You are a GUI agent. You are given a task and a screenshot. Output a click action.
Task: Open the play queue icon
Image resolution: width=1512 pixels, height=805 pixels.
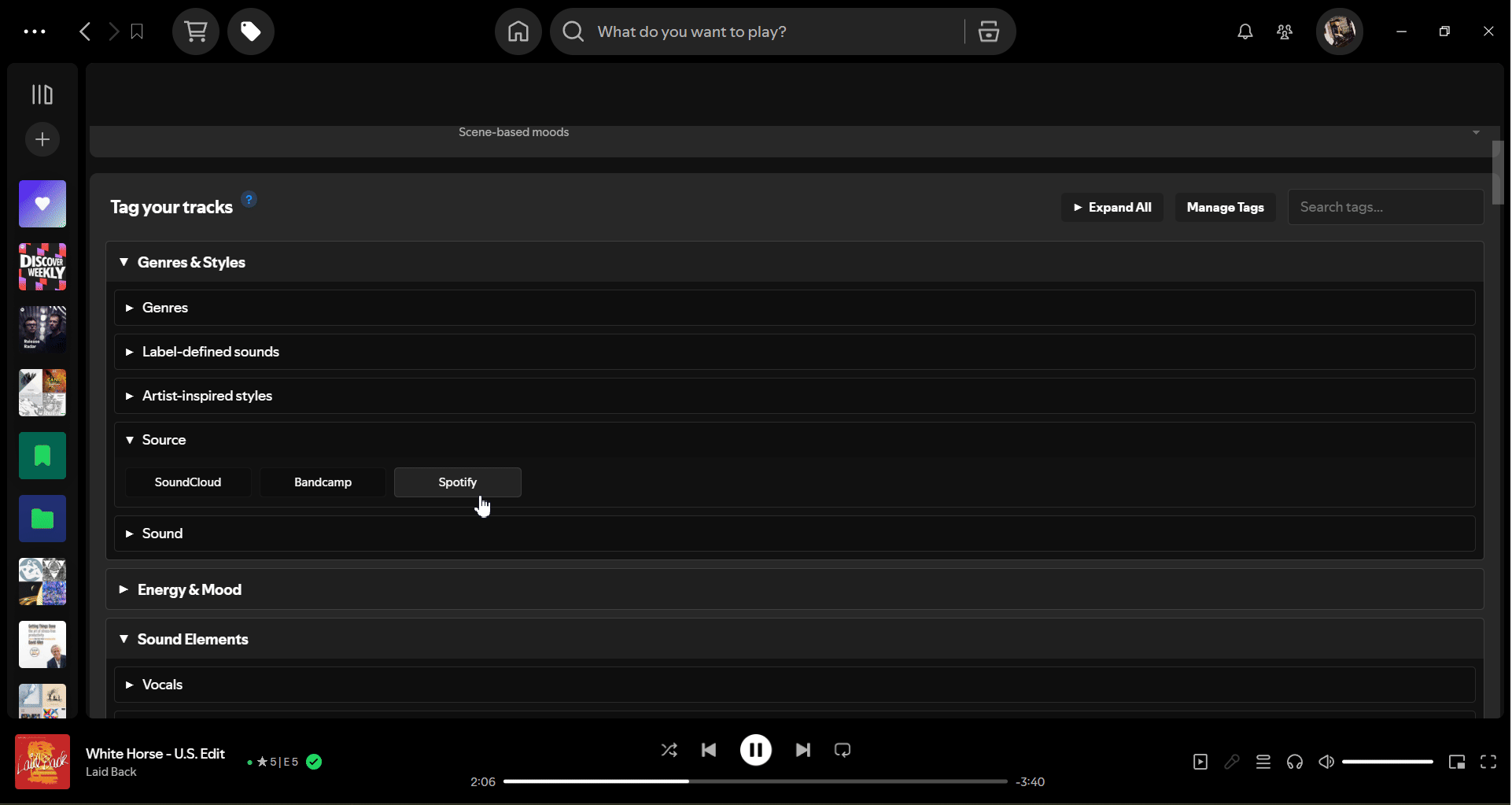[x=1263, y=762]
